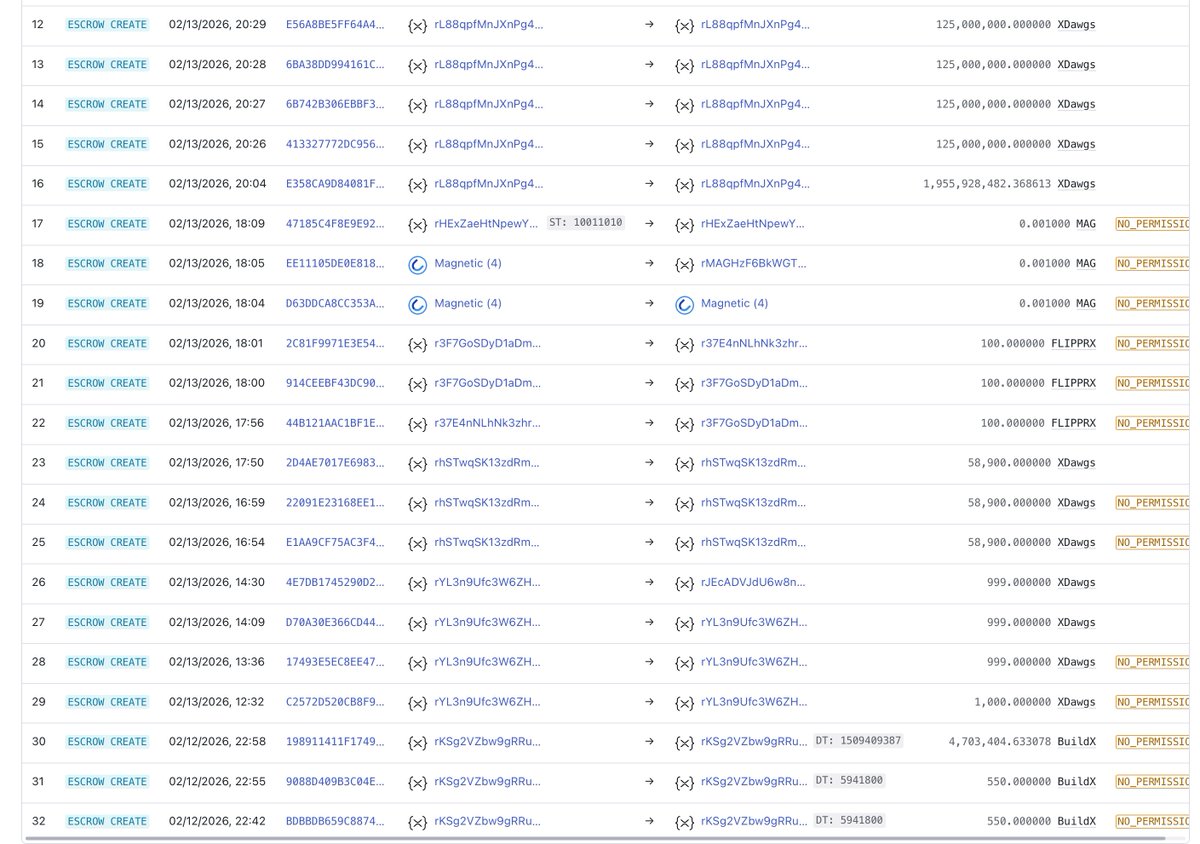
Task: Click date 02/13/2026, 18:09
Action: click(x=217, y=223)
